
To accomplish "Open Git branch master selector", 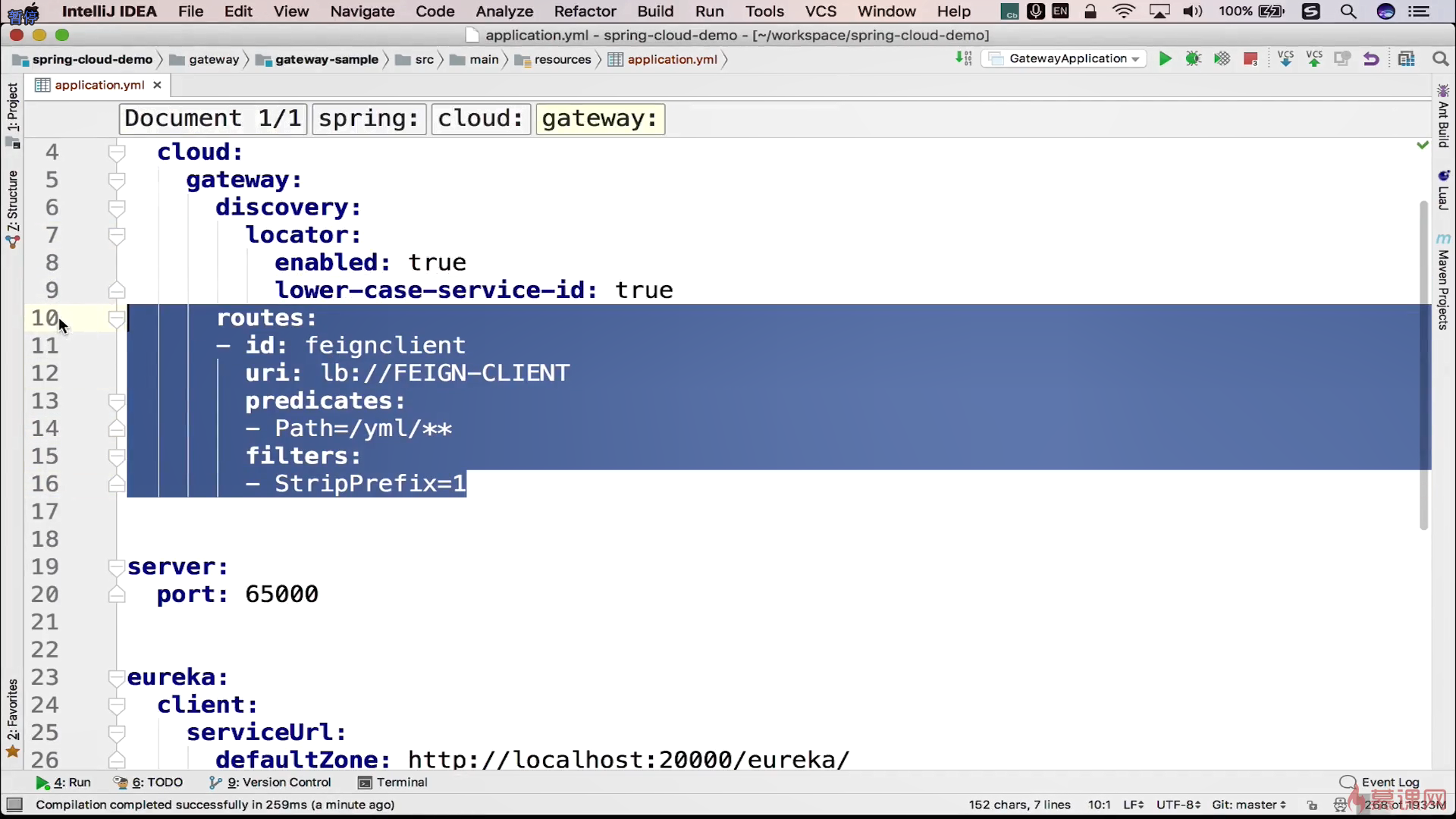I will point(1248,805).
